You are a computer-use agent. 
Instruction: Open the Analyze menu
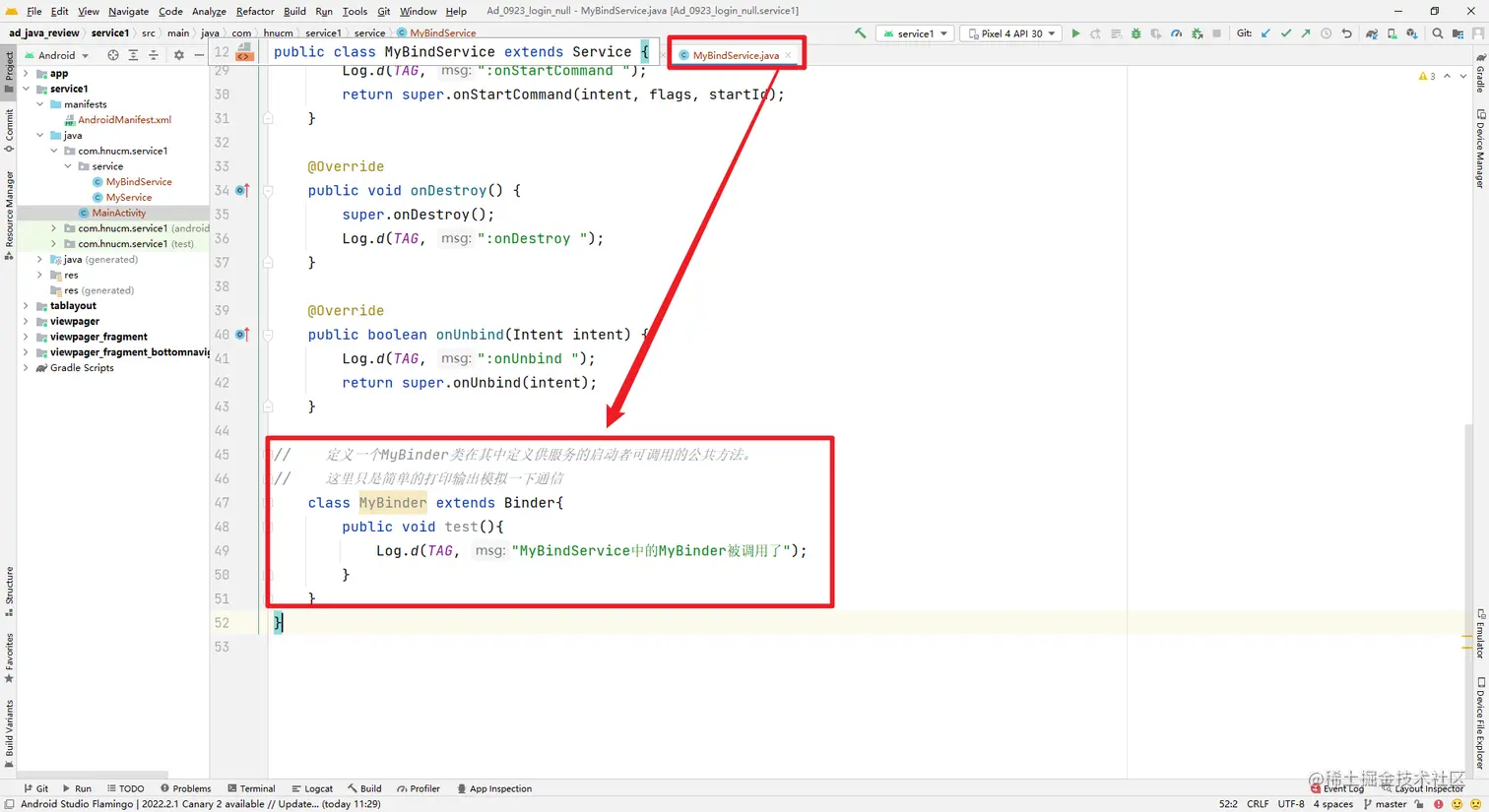pos(209,11)
